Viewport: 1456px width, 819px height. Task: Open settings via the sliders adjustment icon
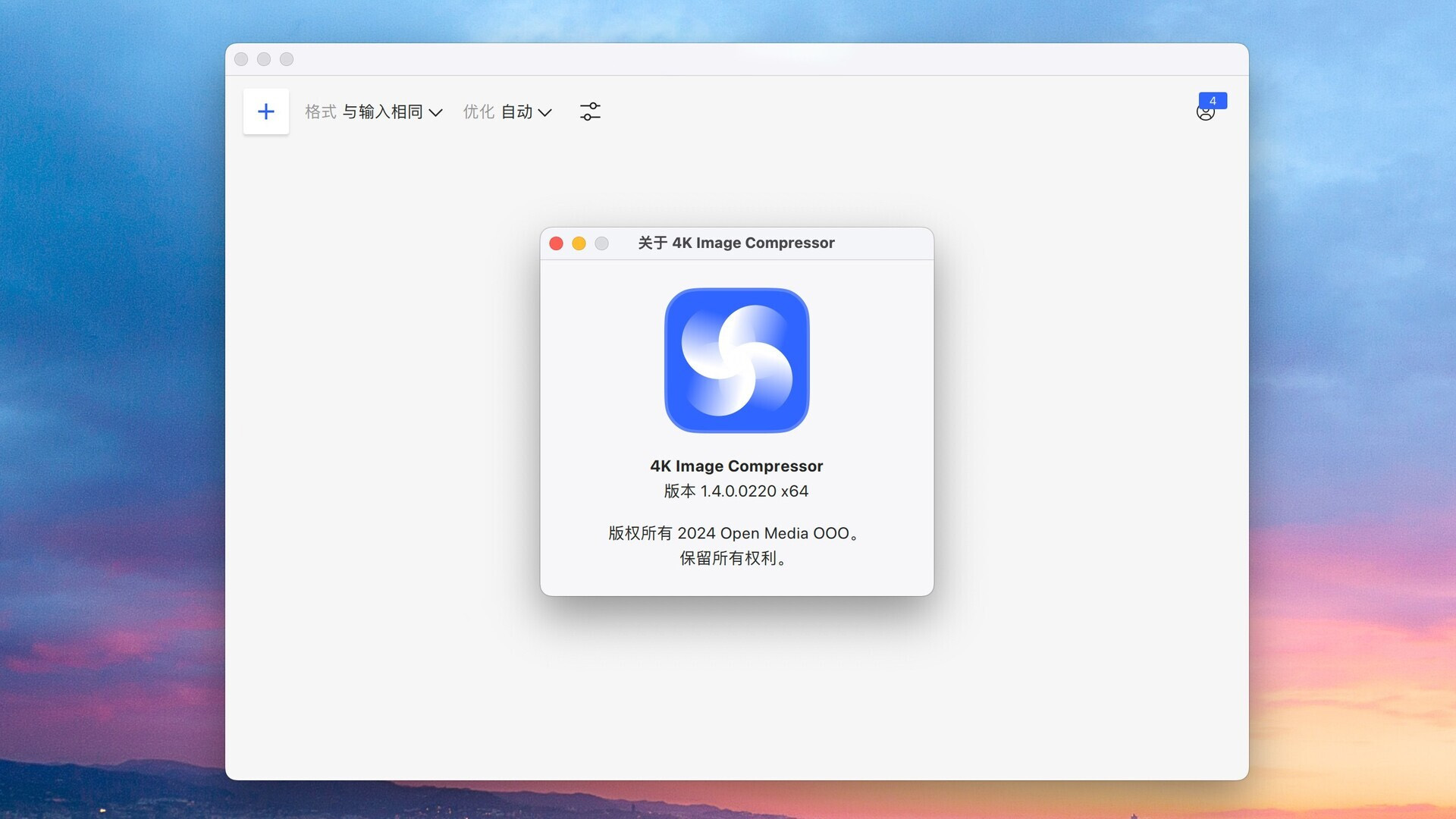pyautogui.click(x=591, y=111)
